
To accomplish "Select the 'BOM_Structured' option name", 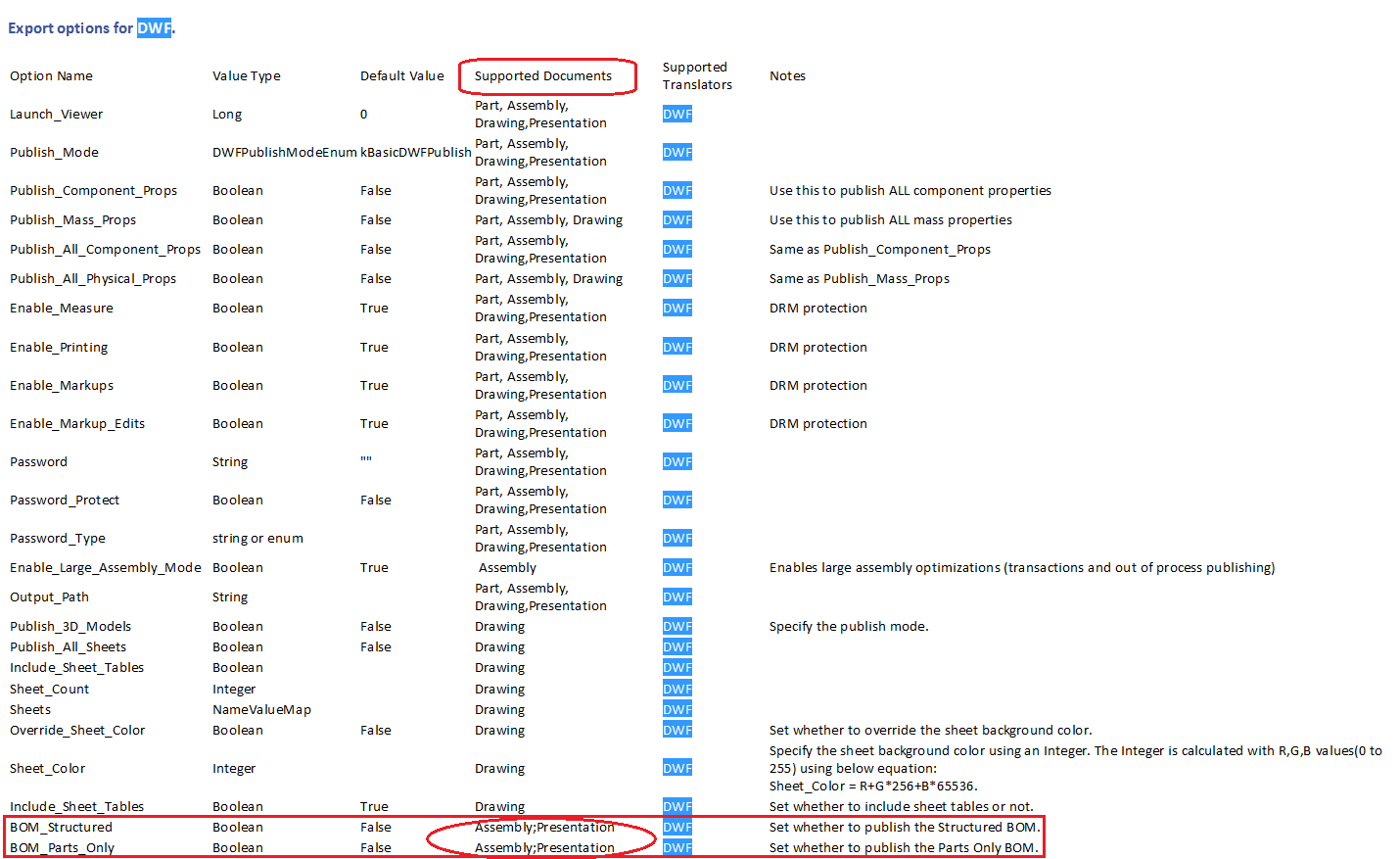I will pos(61,828).
